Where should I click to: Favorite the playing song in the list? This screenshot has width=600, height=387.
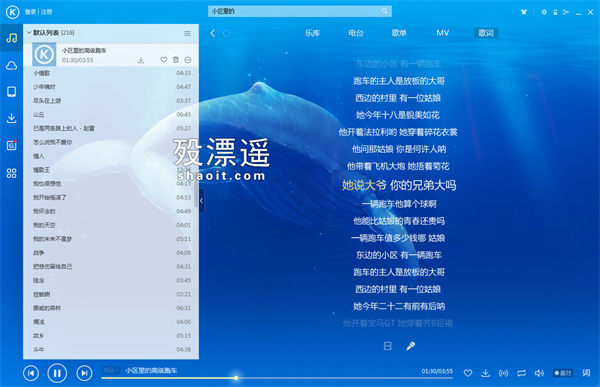pyautogui.click(x=163, y=60)
